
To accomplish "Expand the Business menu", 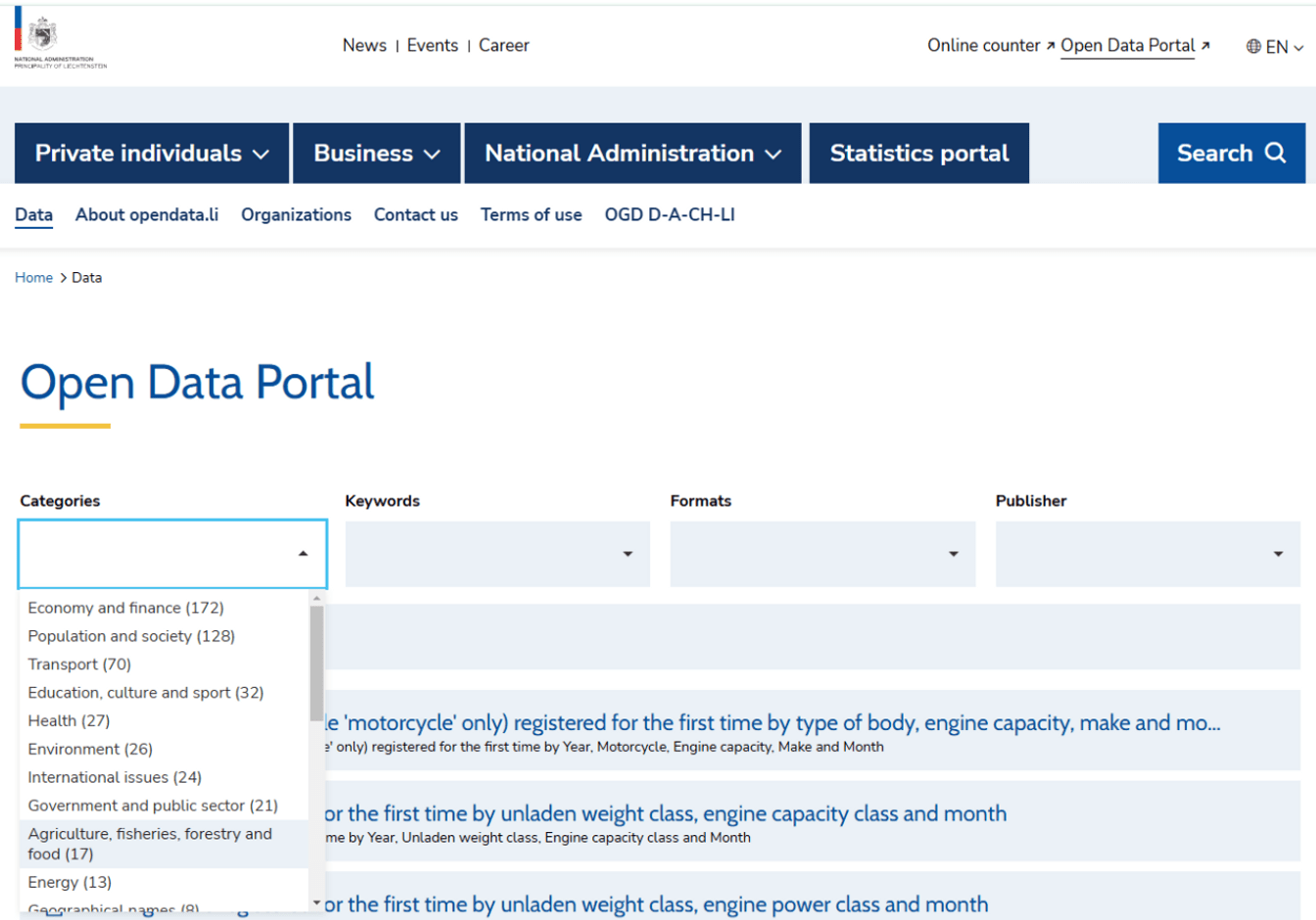I will tap(377, 153).
